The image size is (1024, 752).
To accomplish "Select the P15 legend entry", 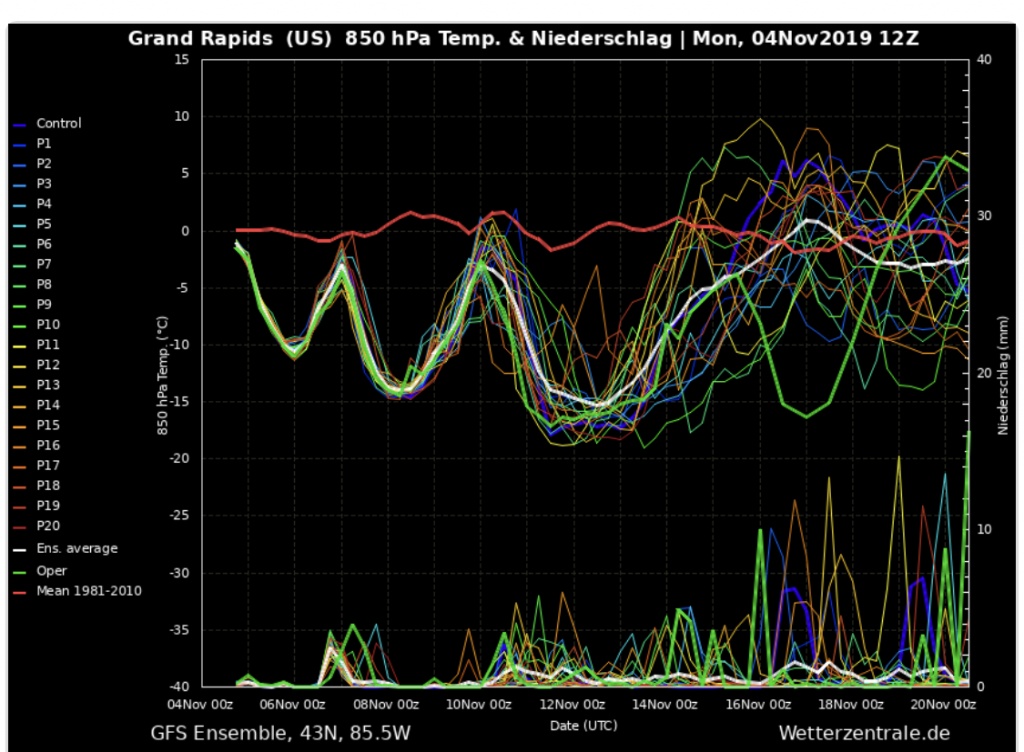I will point(48,425).
